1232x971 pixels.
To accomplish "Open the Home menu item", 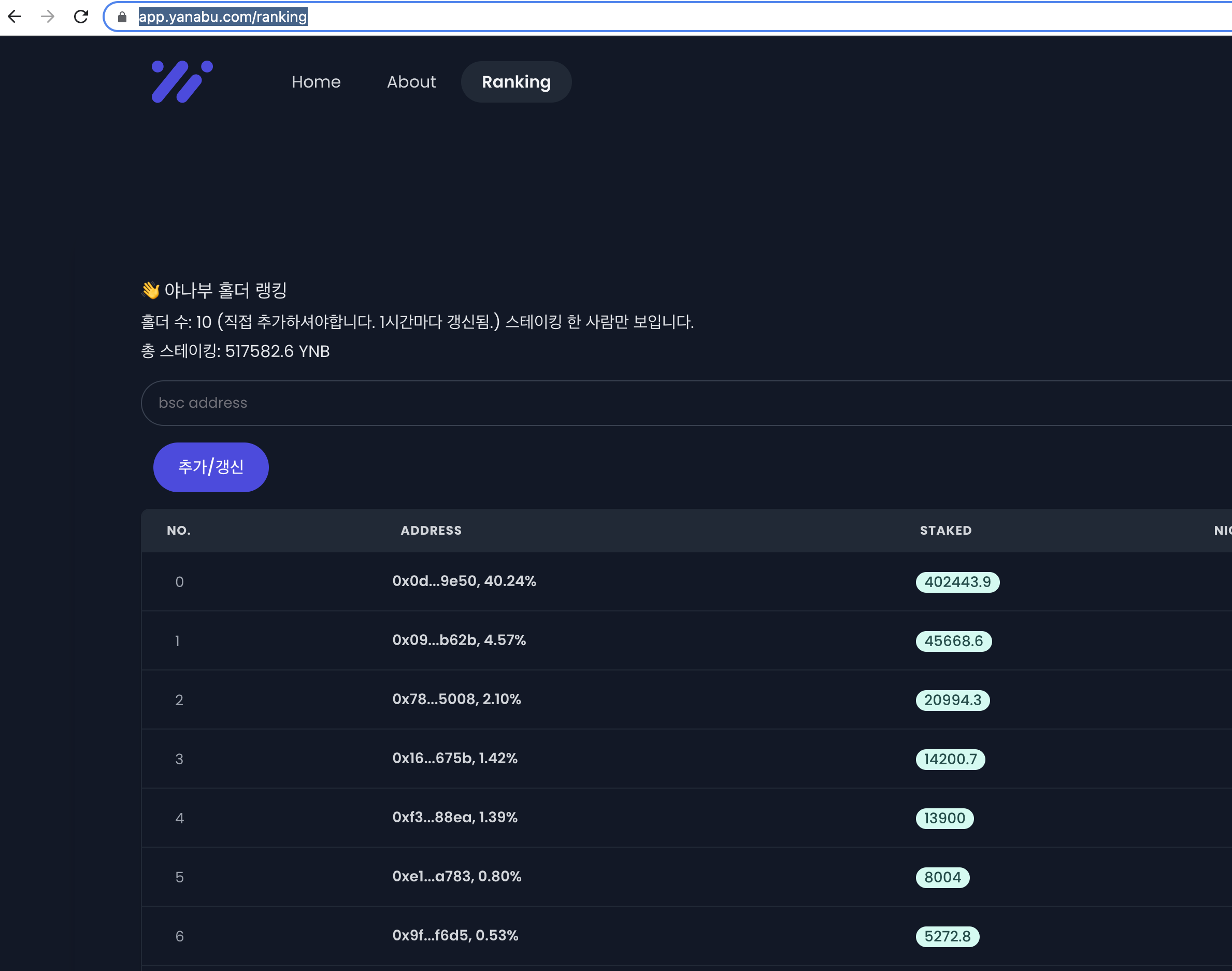I will coord(316,82).
